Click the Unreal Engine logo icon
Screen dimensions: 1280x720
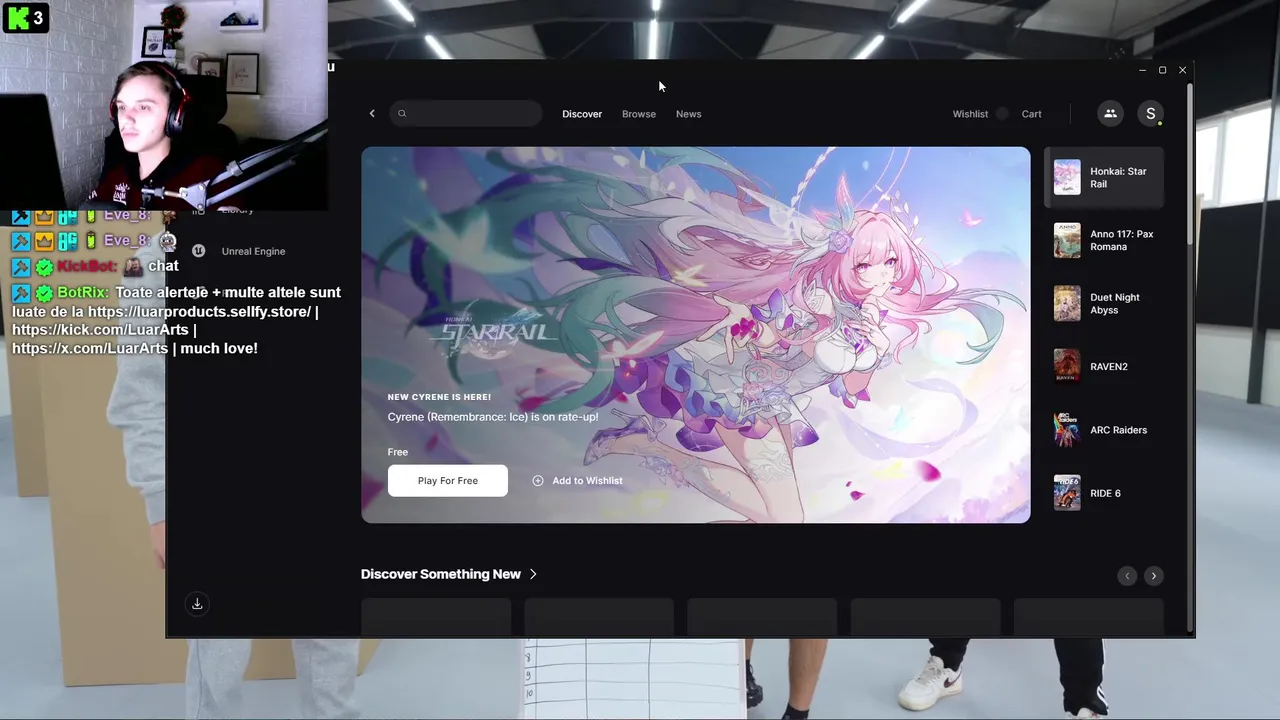coord(198,251)
